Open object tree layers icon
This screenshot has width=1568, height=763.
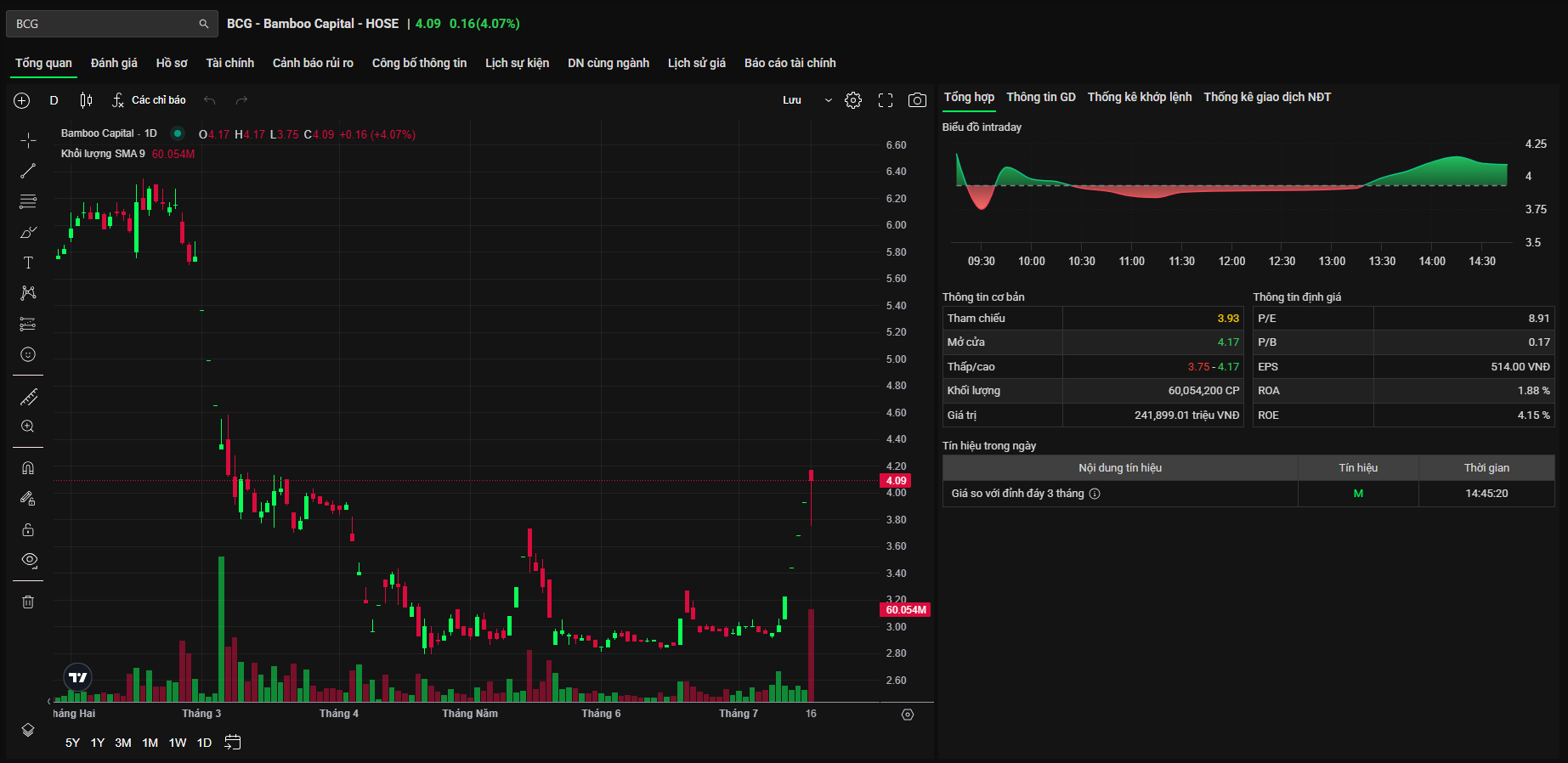pyautogui.click(x=28, y=730)
